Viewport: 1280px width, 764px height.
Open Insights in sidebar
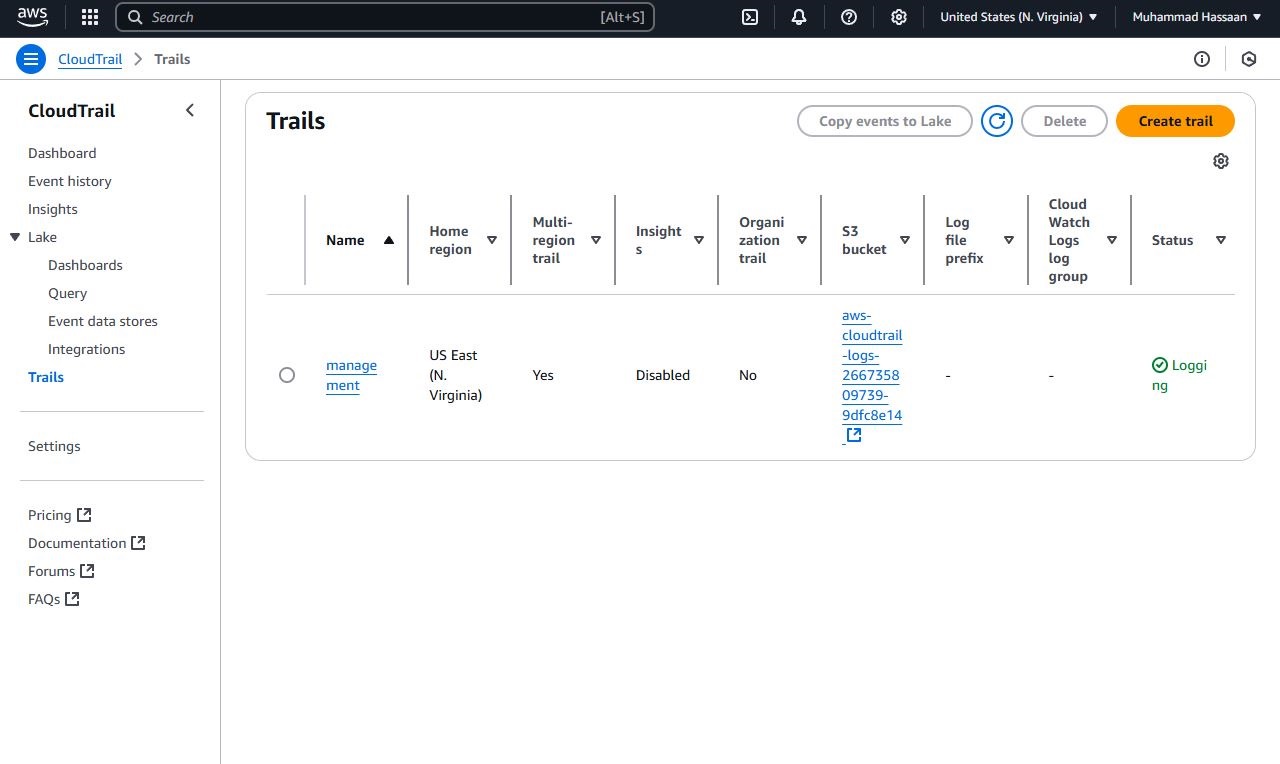pyautogui.click(x=53, y=209)
